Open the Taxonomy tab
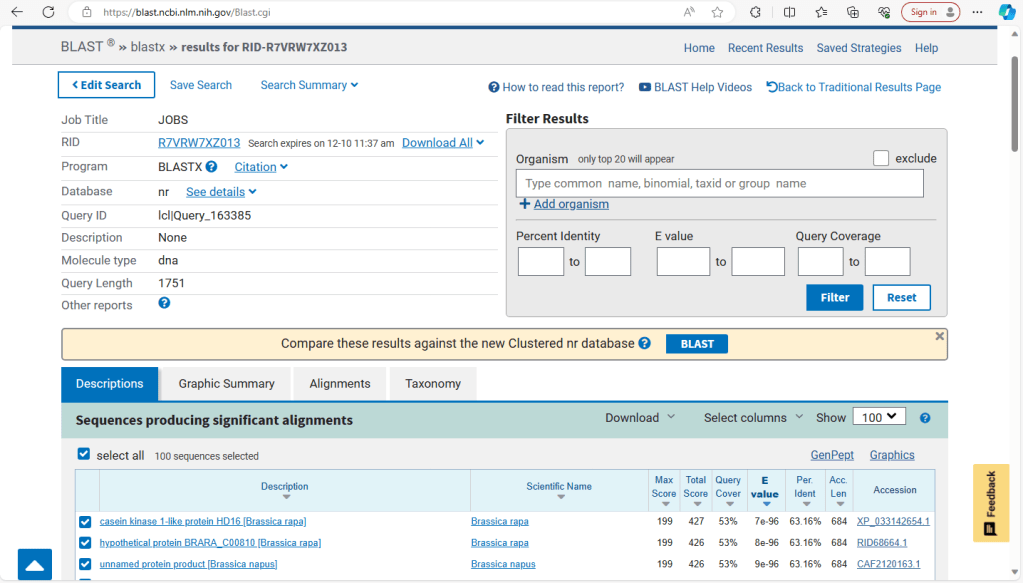The width and height of the screenshot is (1023, 583). [x=433, y=384]
